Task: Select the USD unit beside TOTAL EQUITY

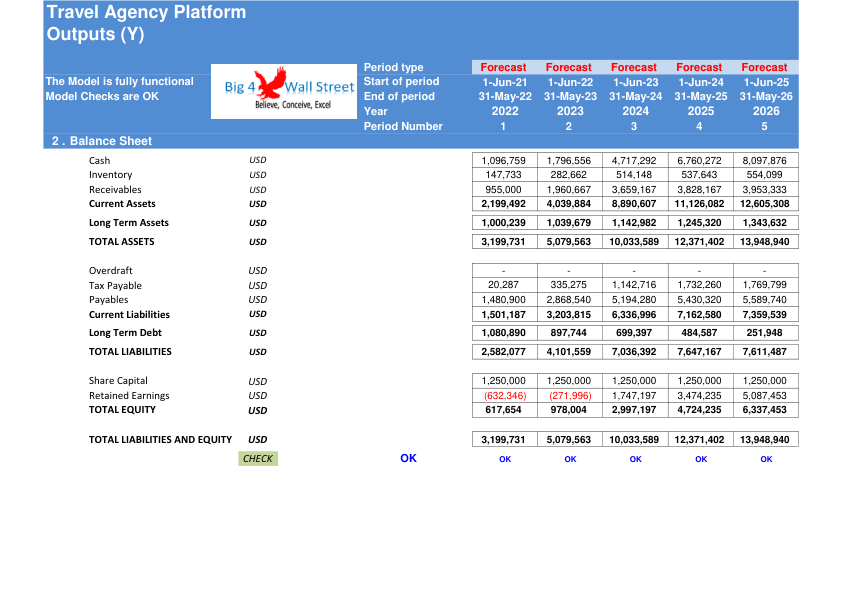Action: [258, 410]
